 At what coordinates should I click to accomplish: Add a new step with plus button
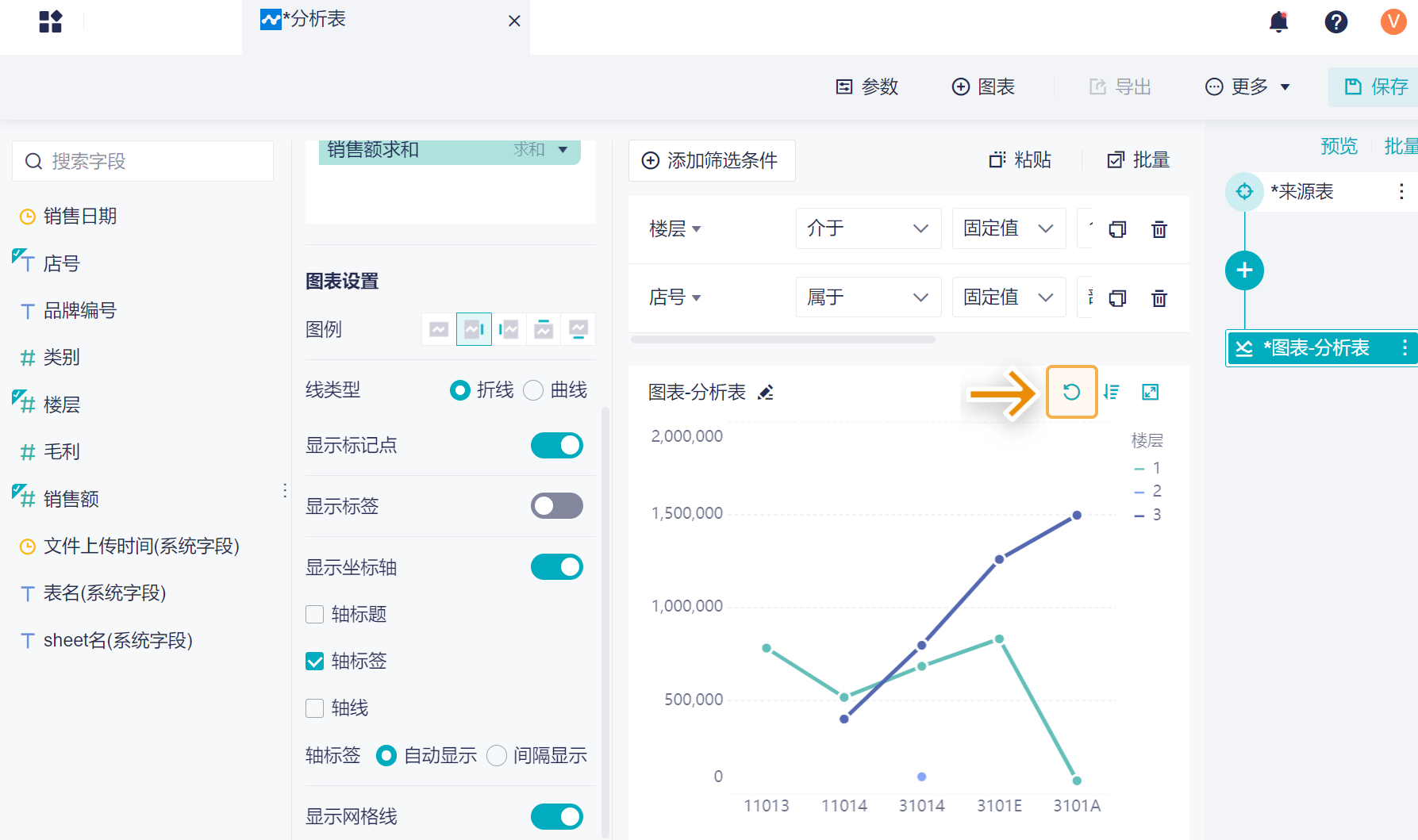1244,270
